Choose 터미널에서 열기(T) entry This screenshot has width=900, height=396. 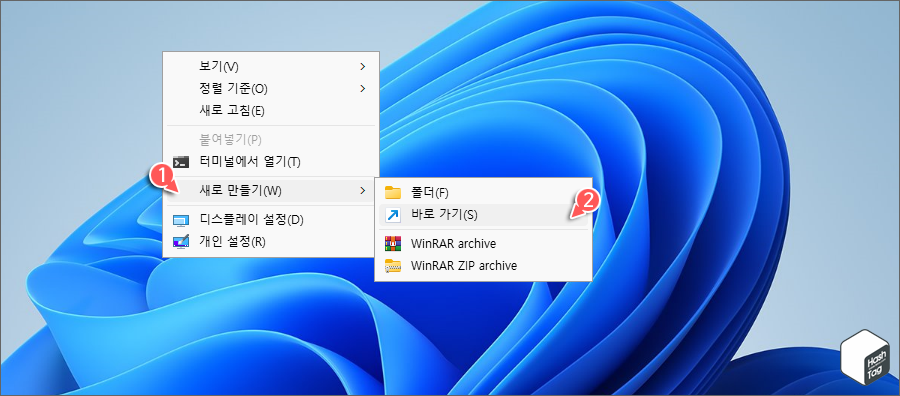point(271,162)
